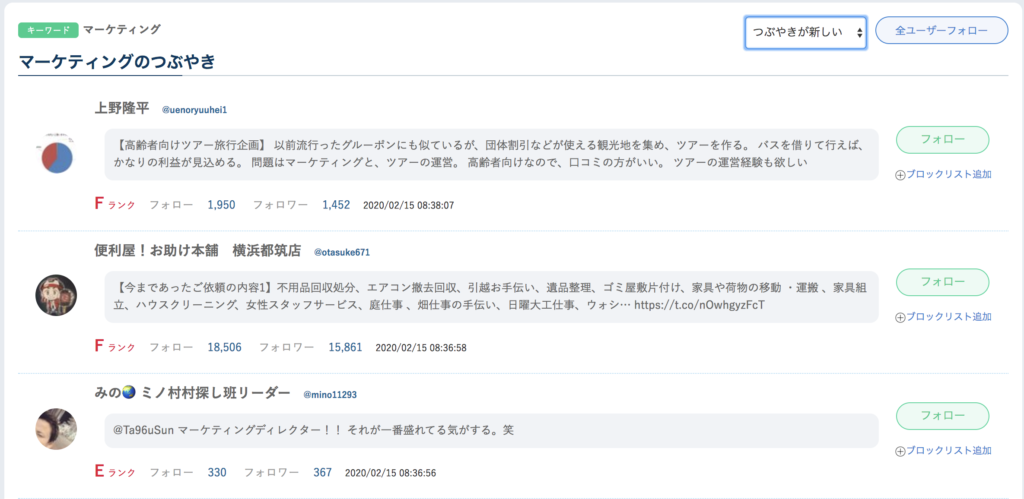Follow user 上野隆平
Image resolution: width=1024 pixels, height=499 pixels.
point(942,140)
